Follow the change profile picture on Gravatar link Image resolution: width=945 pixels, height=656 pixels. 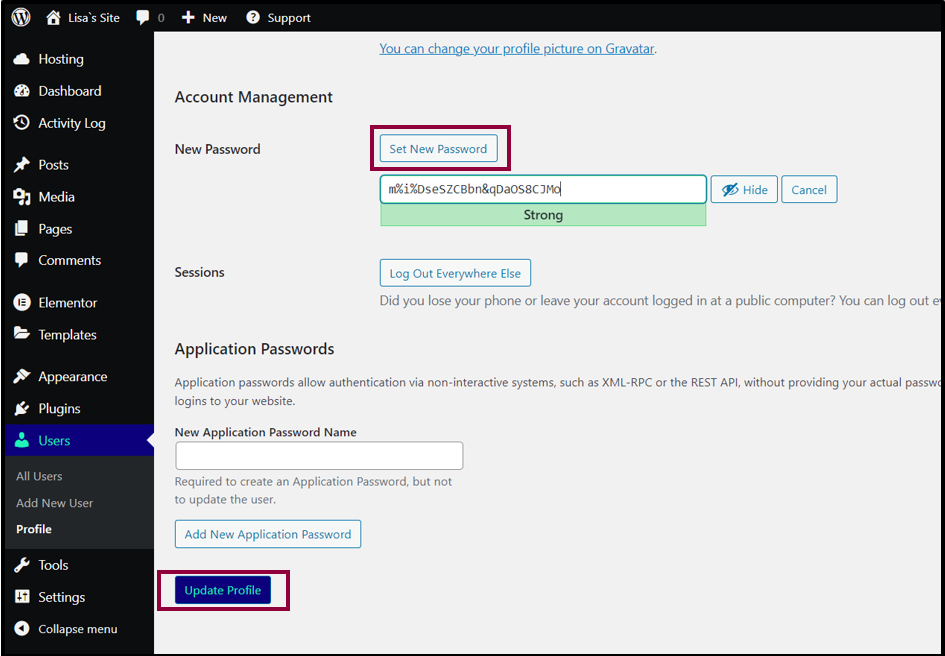pyautogui.click(x=516, y=49)
